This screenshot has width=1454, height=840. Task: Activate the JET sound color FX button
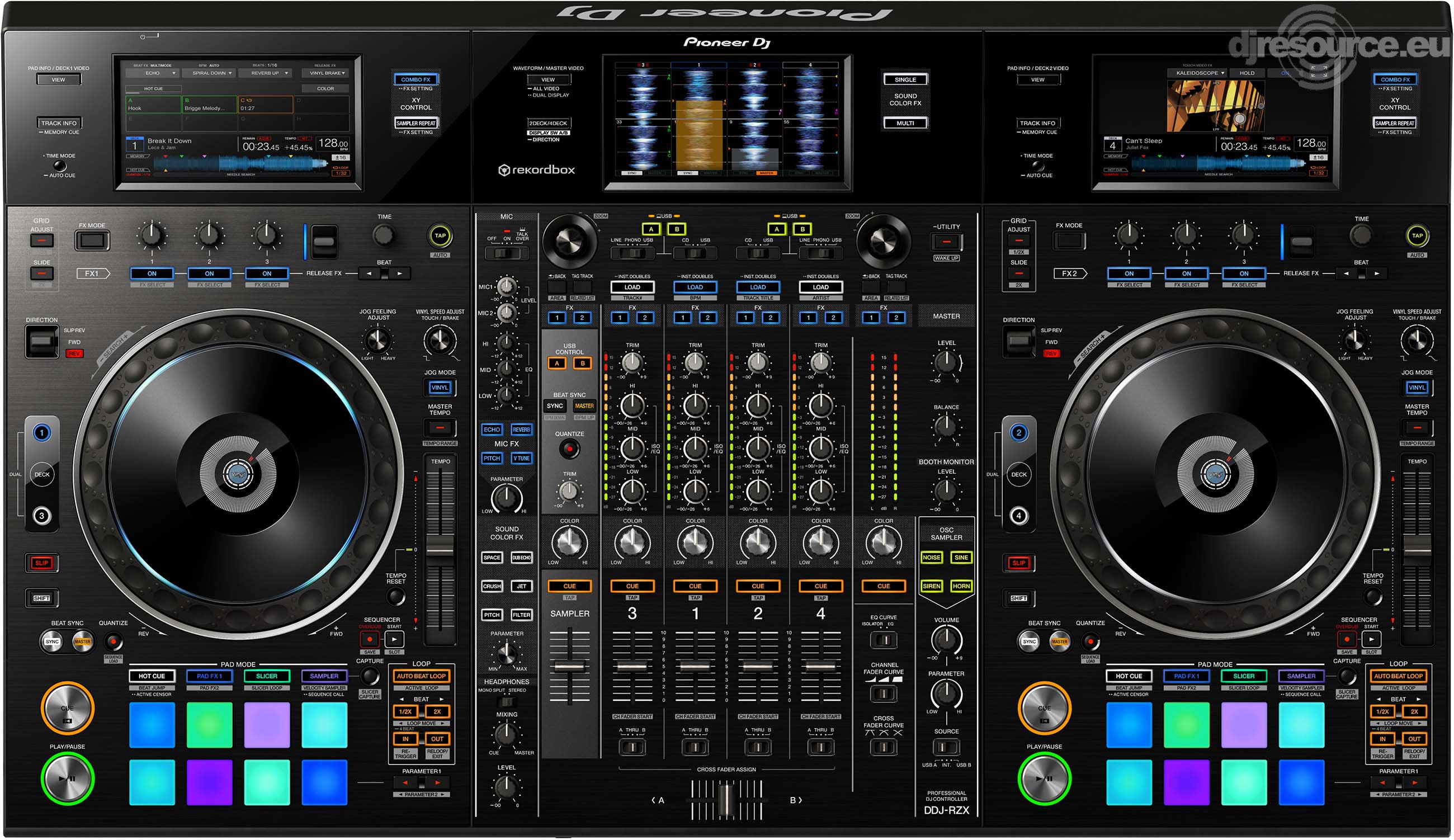click(521, 586)
